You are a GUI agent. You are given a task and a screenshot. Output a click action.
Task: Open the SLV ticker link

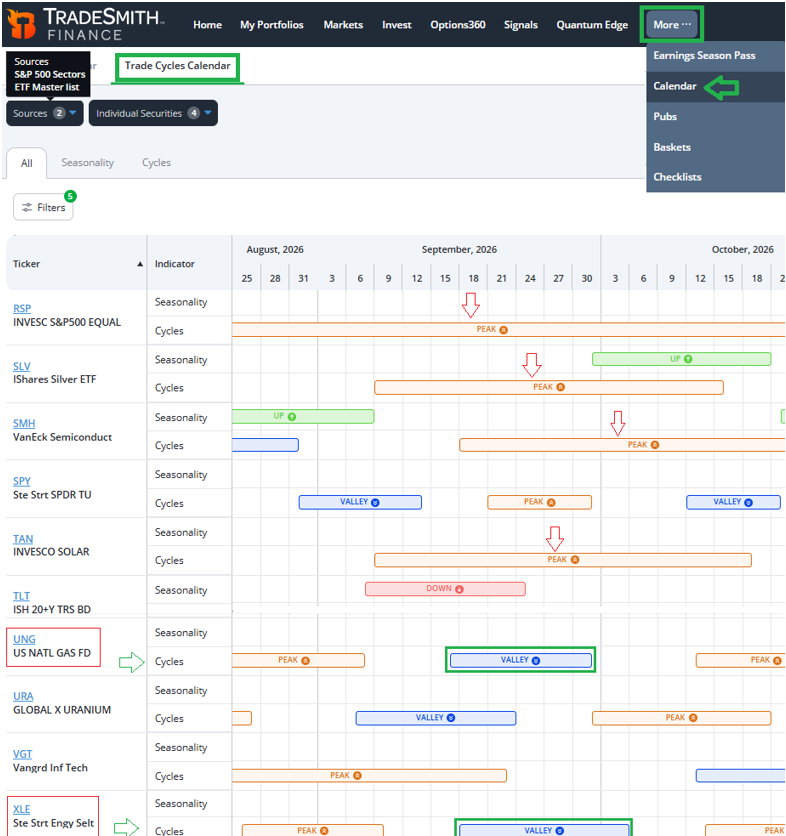click(21, 366)
